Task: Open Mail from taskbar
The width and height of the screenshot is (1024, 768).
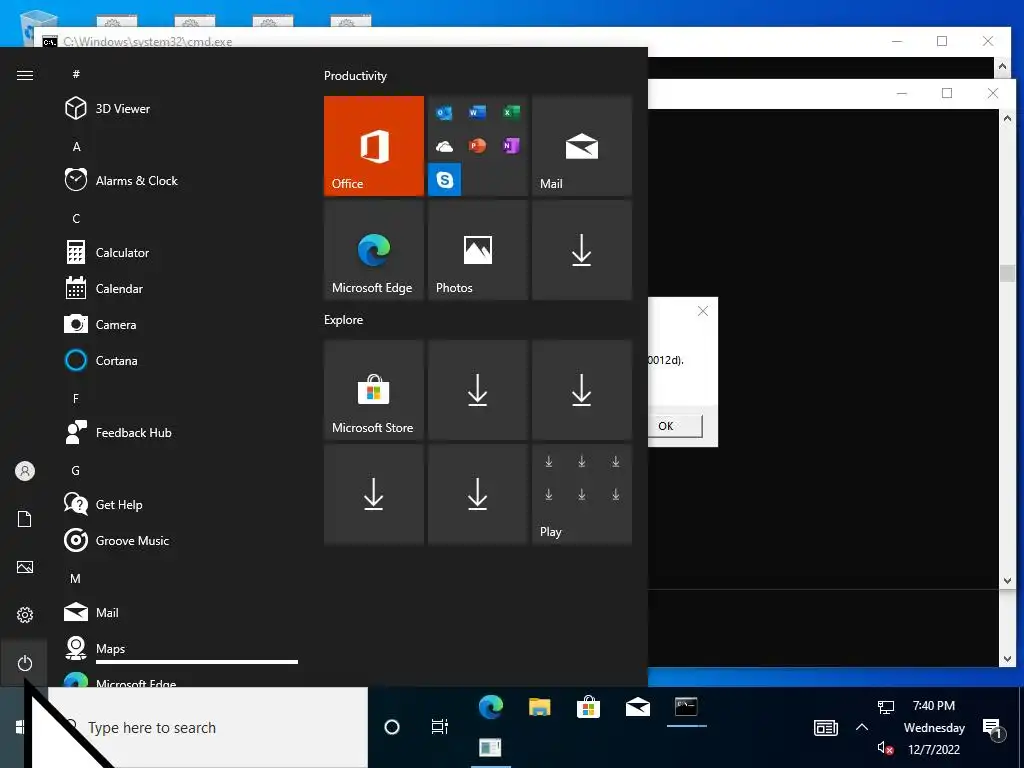Action: (637, 707)
